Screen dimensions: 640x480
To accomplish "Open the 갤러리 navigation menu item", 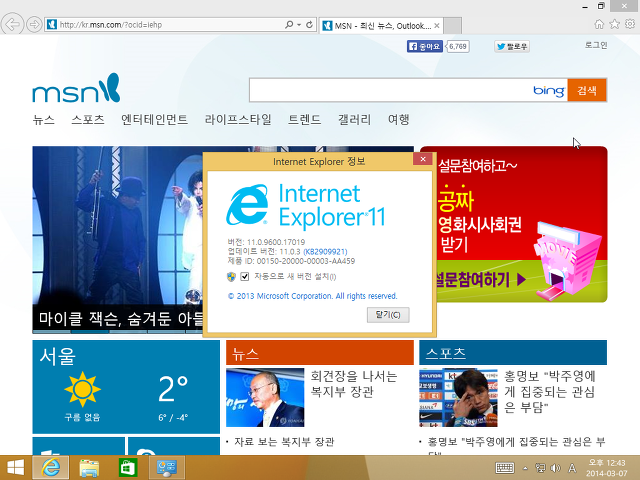I will [354, 120].
